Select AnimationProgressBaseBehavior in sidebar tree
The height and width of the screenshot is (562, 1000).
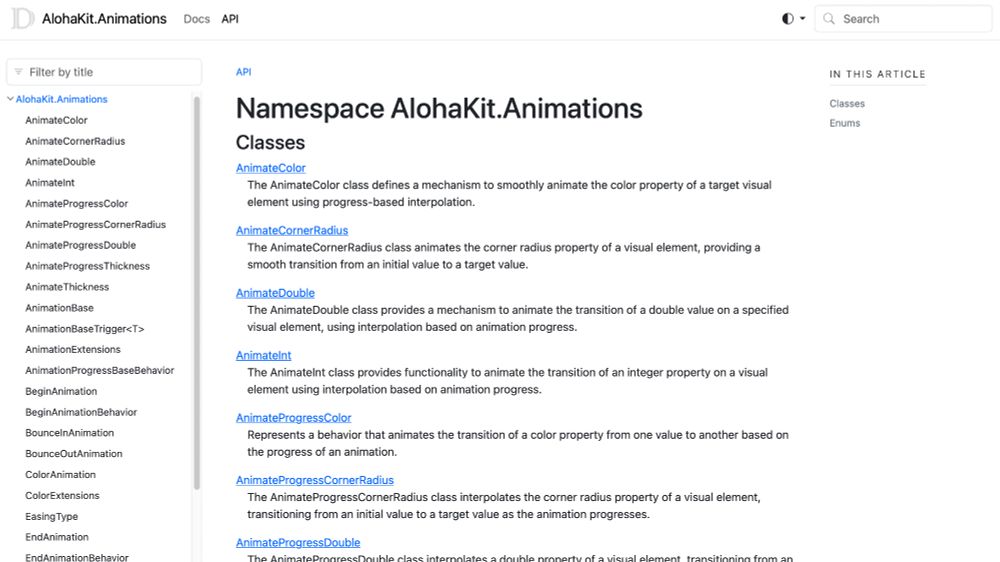(x=99, y=370)
